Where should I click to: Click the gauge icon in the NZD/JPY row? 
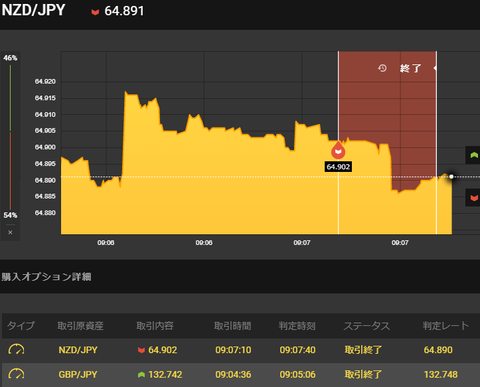click(x=16, y=350)
